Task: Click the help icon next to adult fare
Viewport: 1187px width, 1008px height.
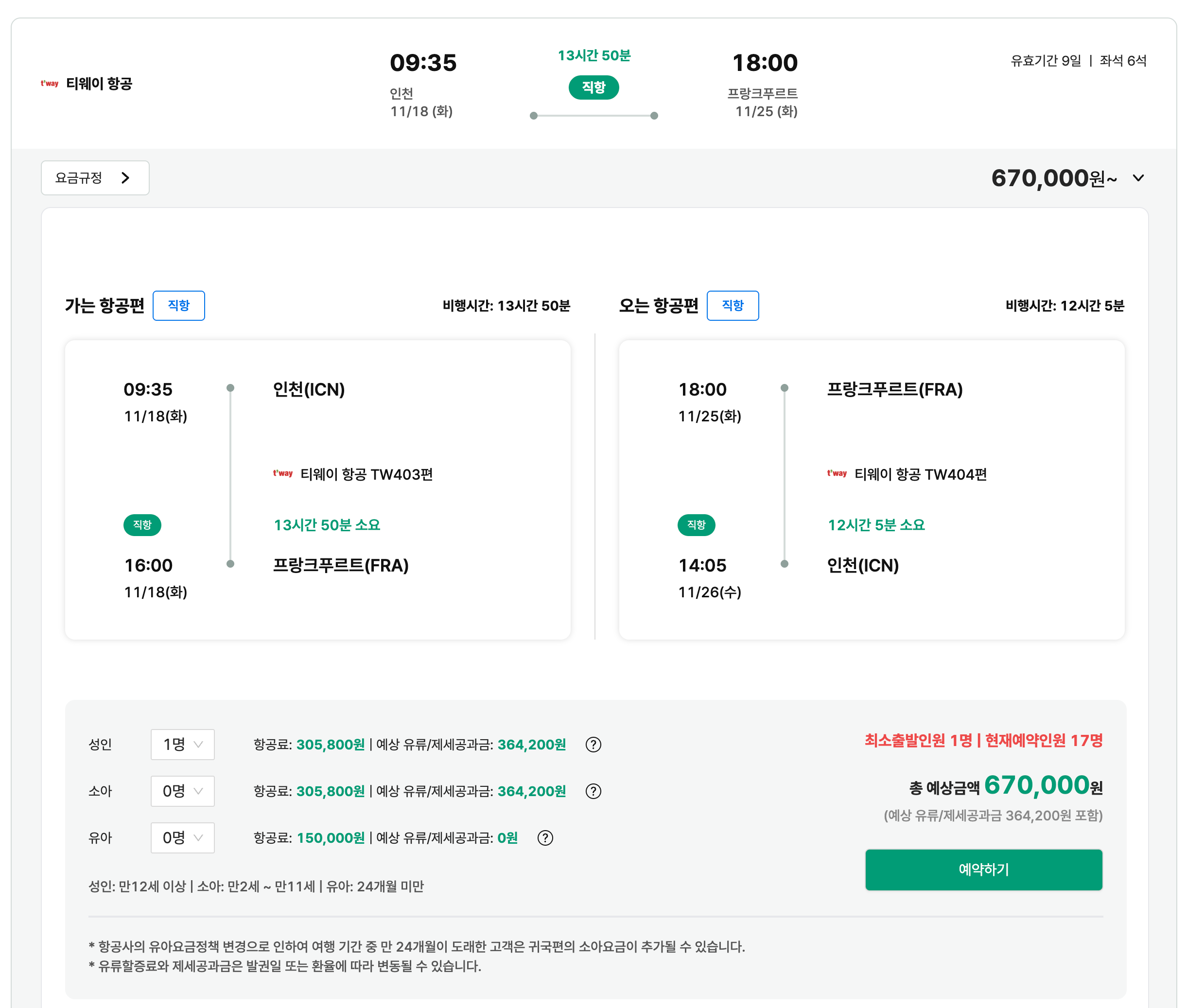Action: point(593,745)
